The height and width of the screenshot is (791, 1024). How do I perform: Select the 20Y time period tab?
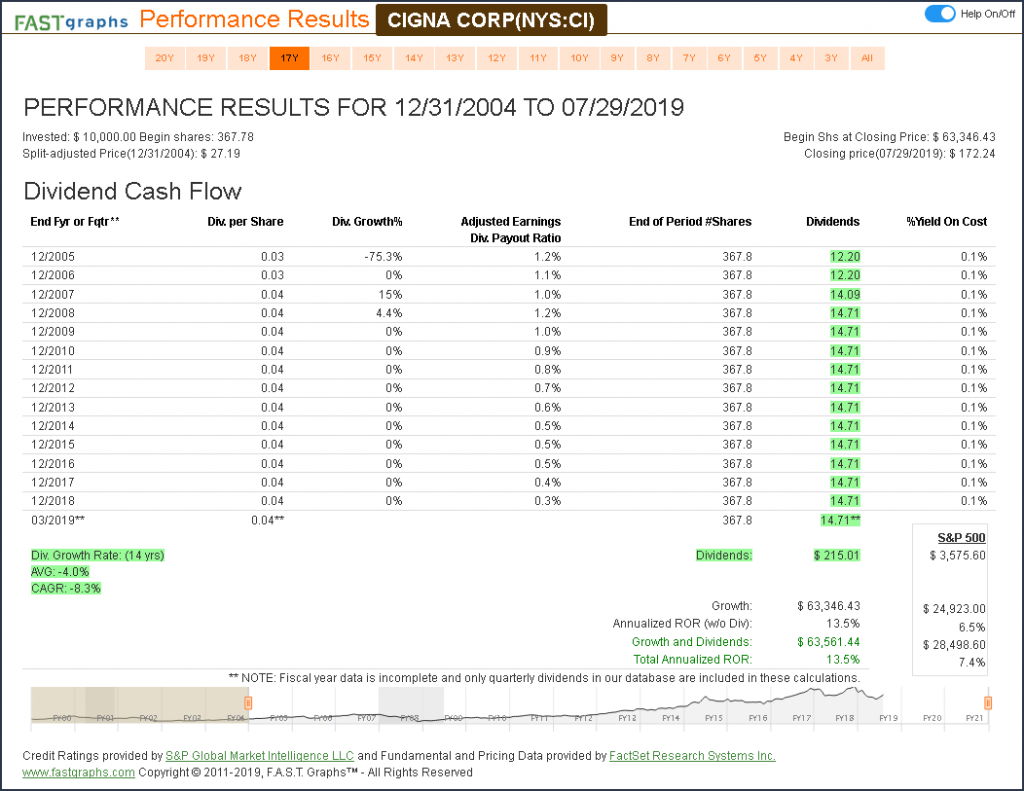tap(165, 58)
